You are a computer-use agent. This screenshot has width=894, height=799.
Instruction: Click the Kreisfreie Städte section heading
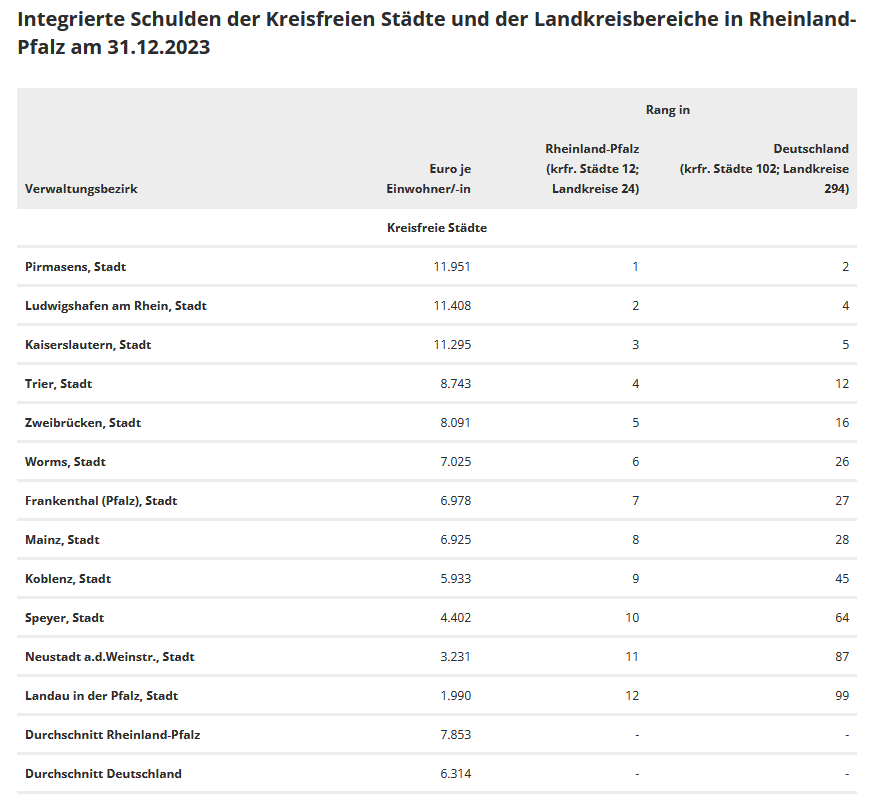point(436,228)
